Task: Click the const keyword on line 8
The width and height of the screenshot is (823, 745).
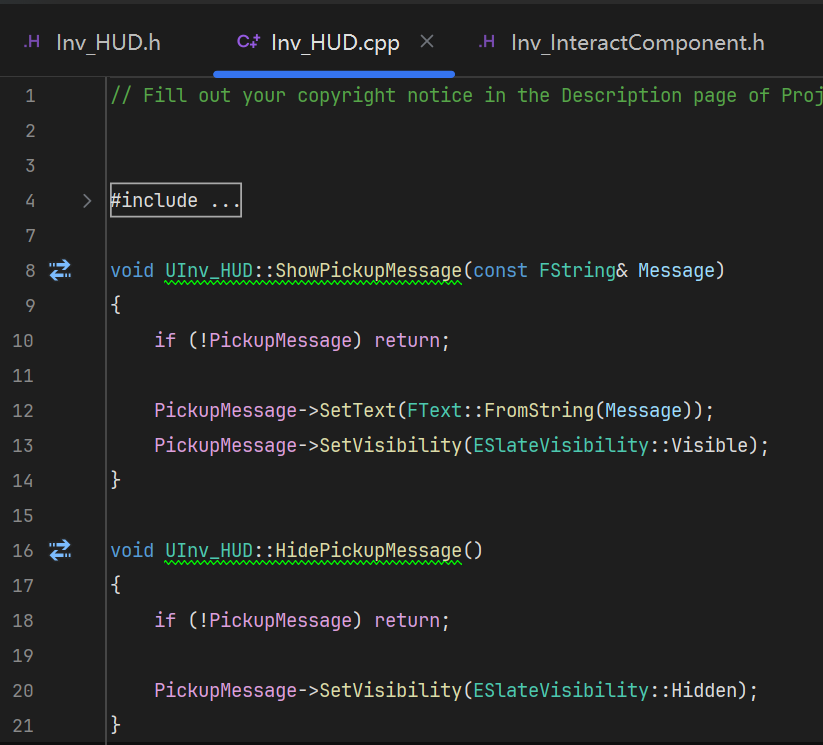Action: click(x=500, y=270)
